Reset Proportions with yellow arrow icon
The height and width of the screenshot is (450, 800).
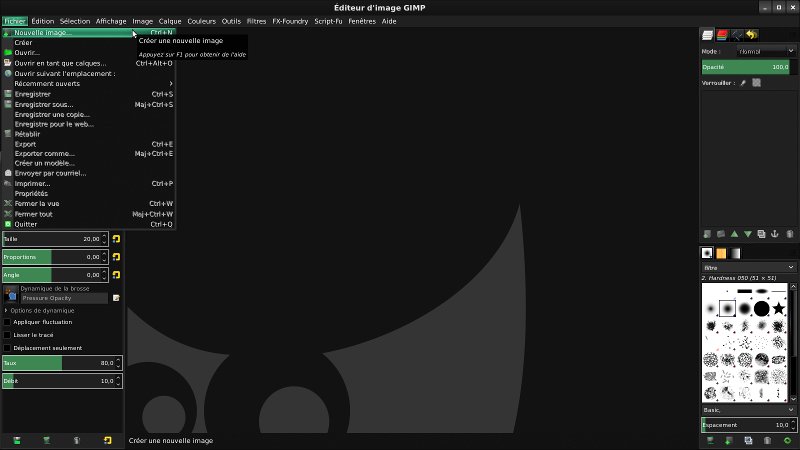[x=116, y=257]
